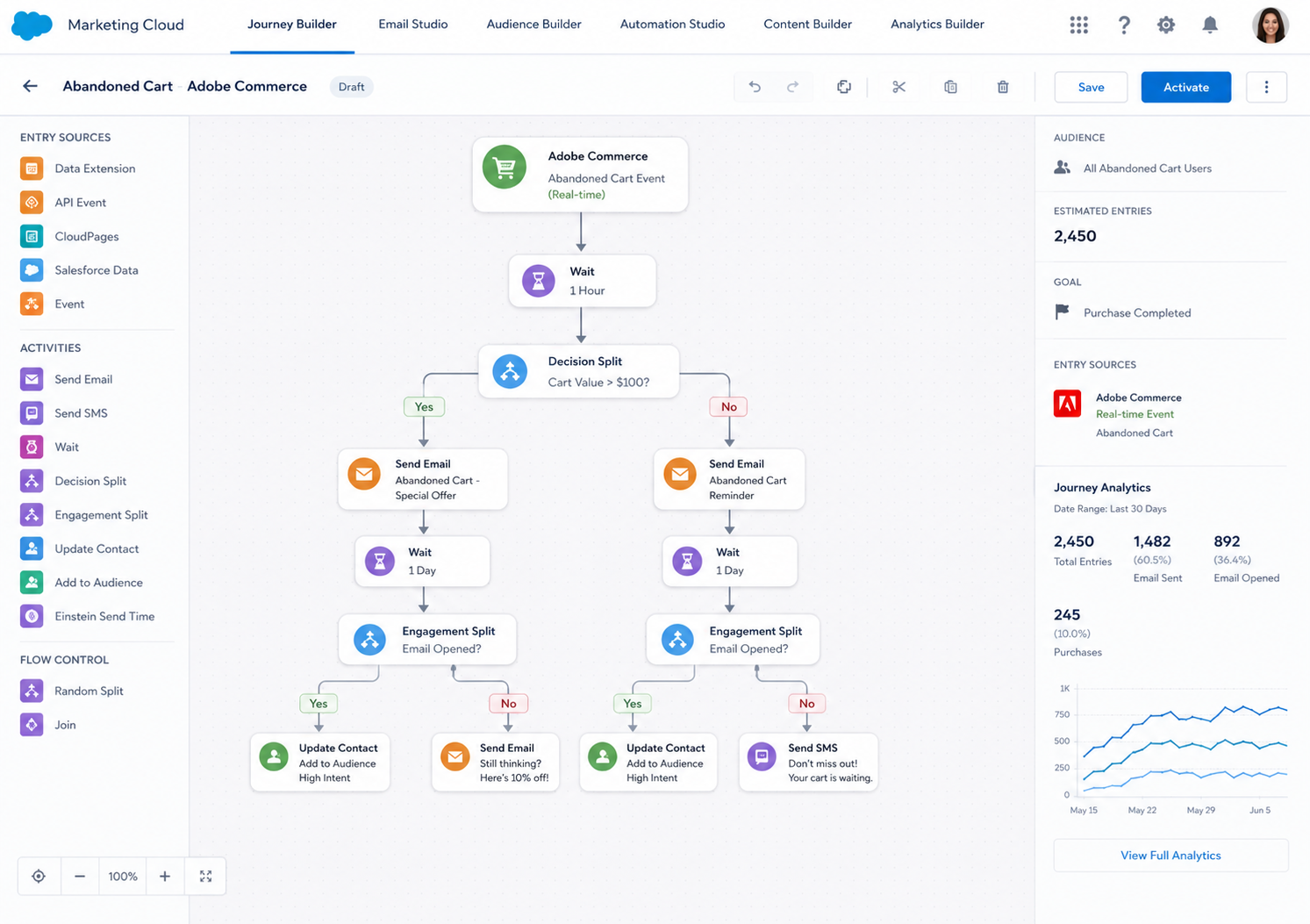Zoom out with the minus button
The image size is (1310, 924).
coord(80,877)
